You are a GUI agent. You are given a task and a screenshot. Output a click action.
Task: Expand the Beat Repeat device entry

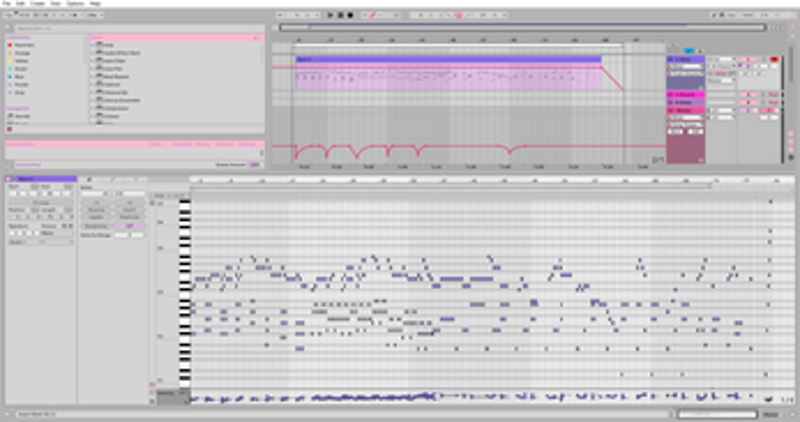point(94,76)
